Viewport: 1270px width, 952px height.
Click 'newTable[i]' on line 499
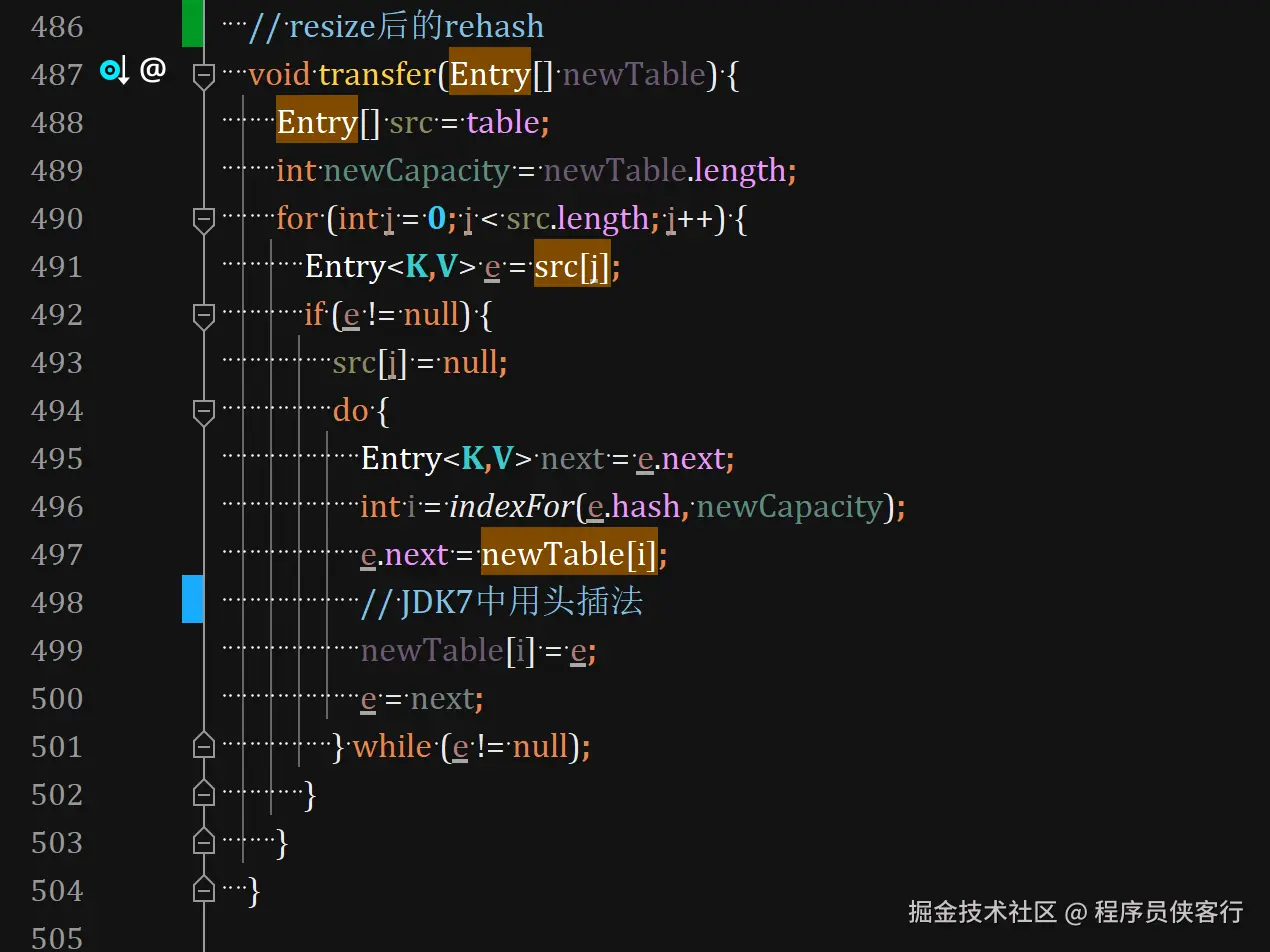point(447,650)
